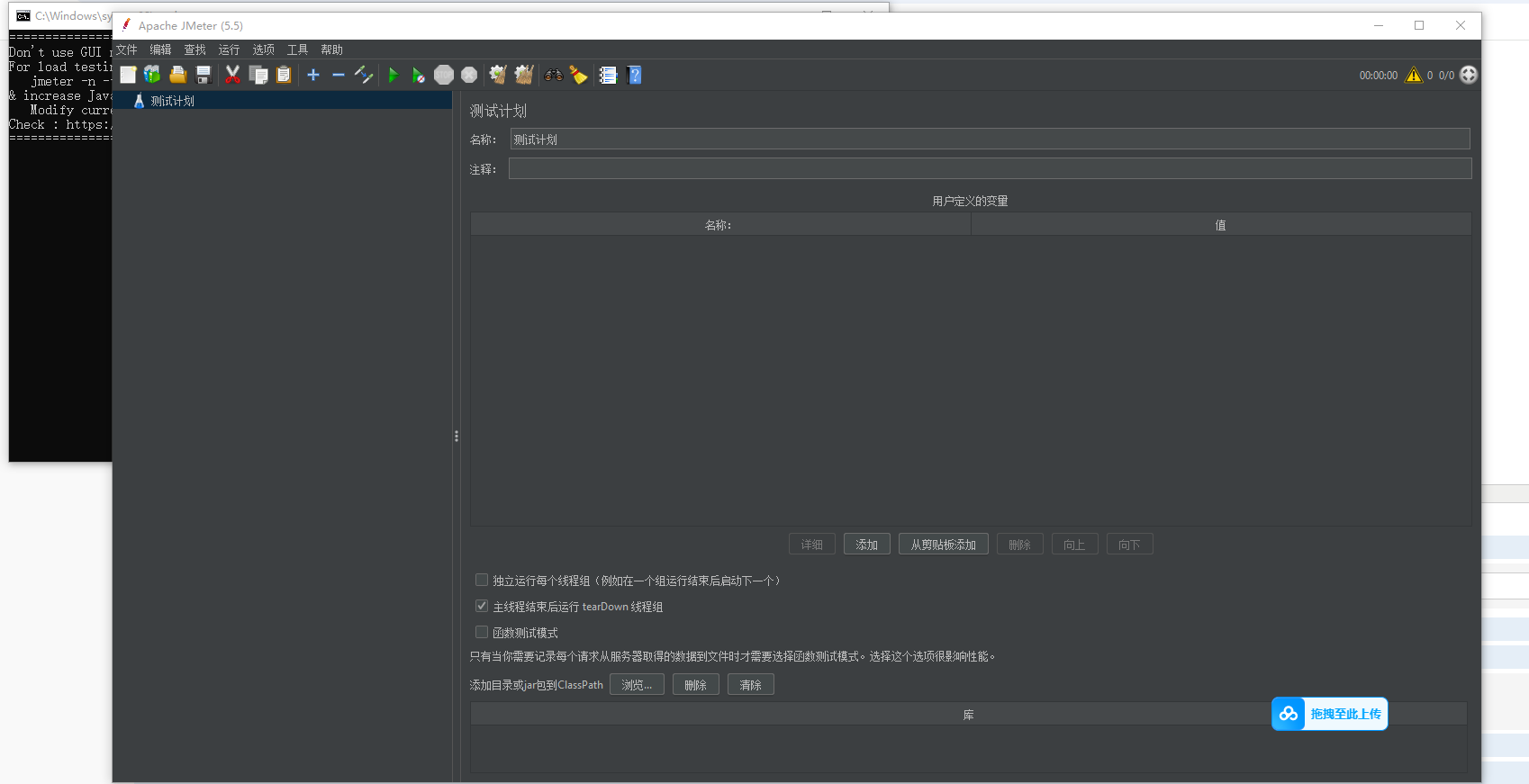Open the 帮助 menu
Screen dimensions: 1529x784
pos(331,50)
